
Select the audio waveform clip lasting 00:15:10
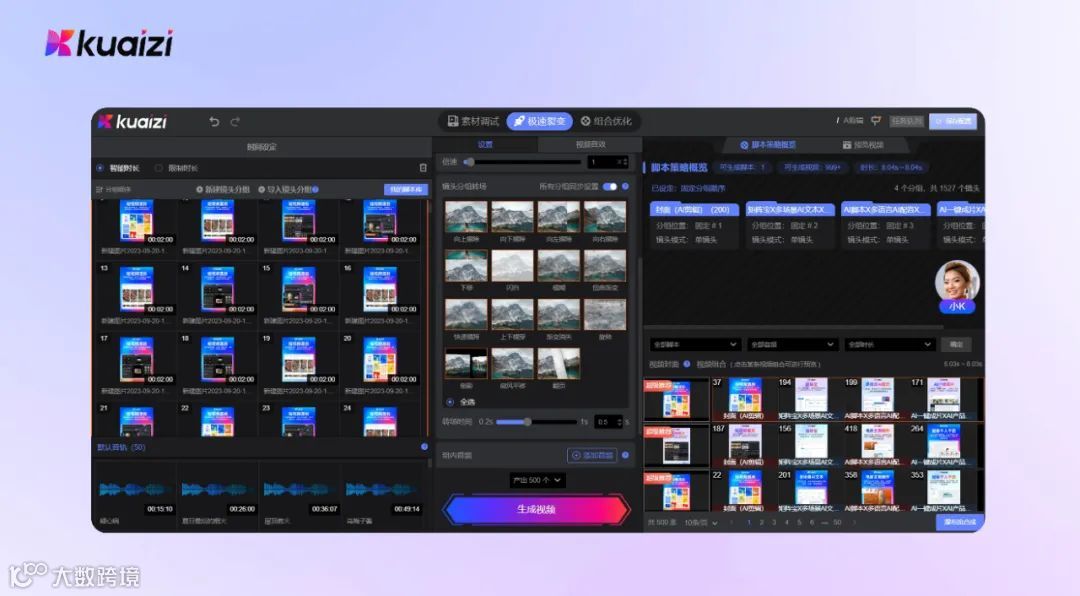[x=134, y=490]
